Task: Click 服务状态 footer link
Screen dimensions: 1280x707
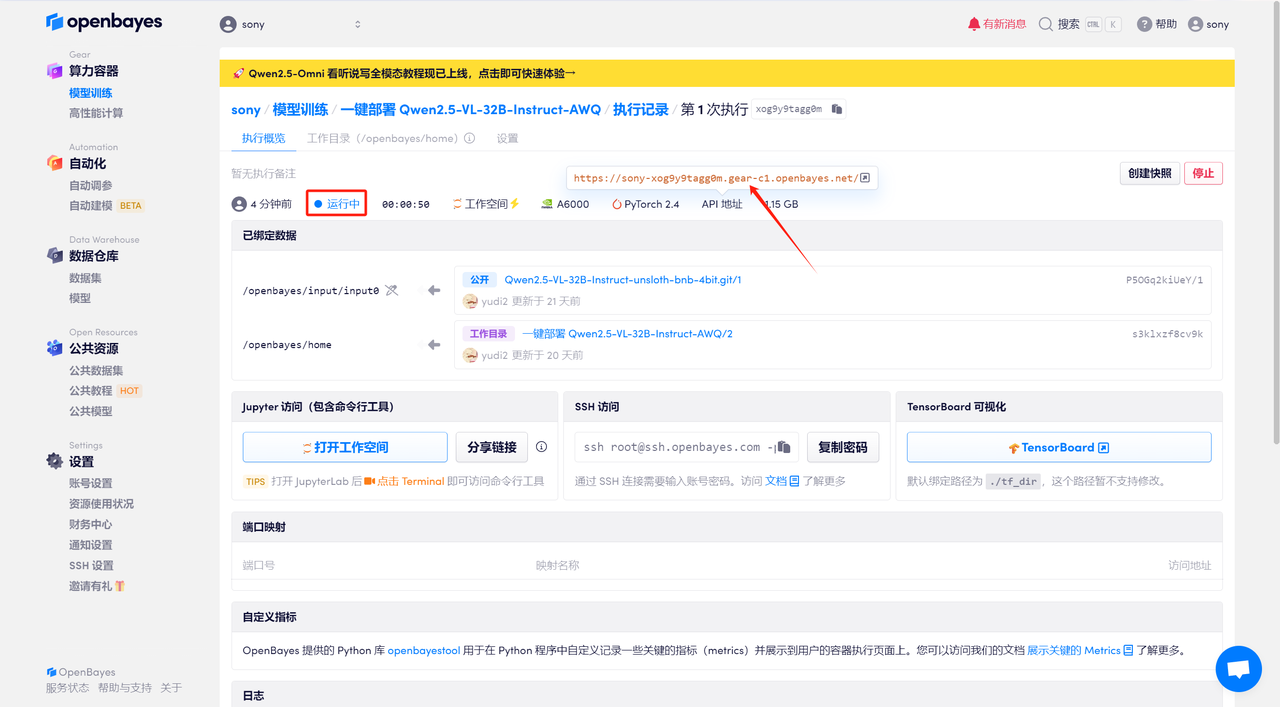Action: (67, 688)
